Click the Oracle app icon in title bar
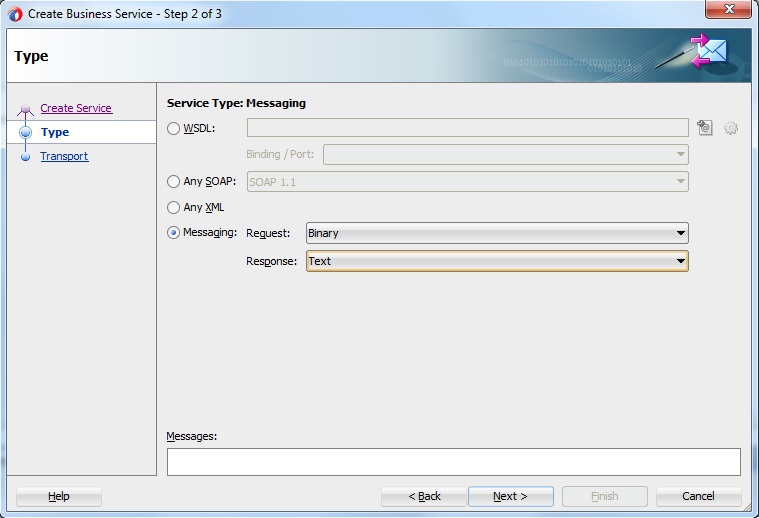This screenshot has height=518, width=759. [15, 14]
